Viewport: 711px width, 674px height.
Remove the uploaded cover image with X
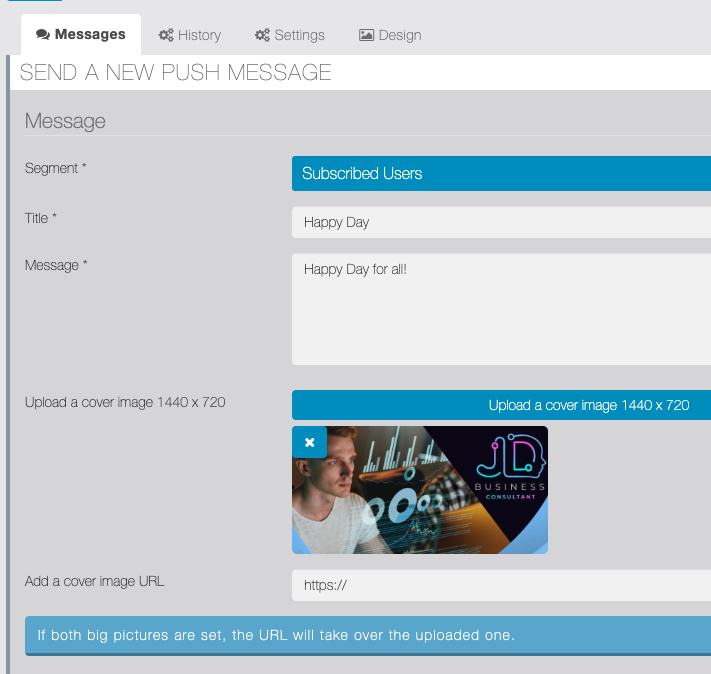pos(310,442)
